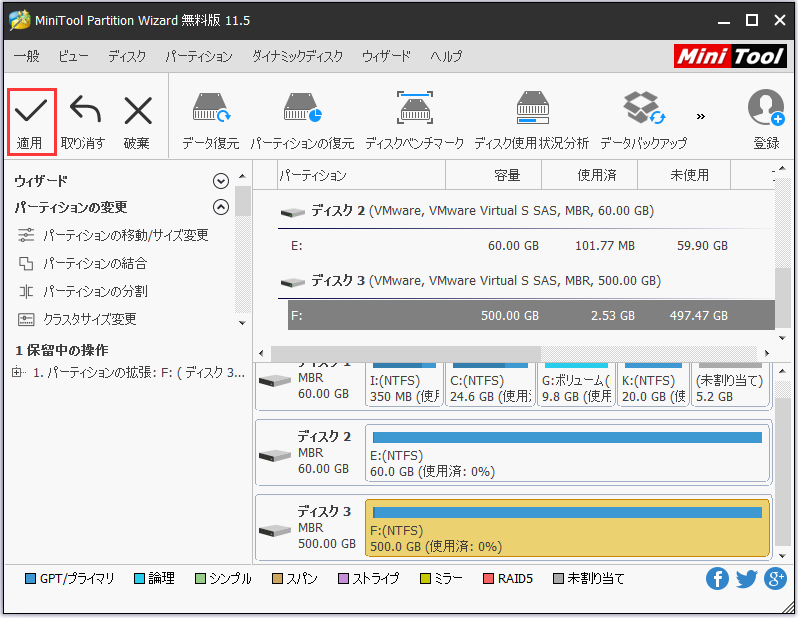This screenshot has width=798, height=618.
Task: Sort by パーティション column header
Action: 361,175
